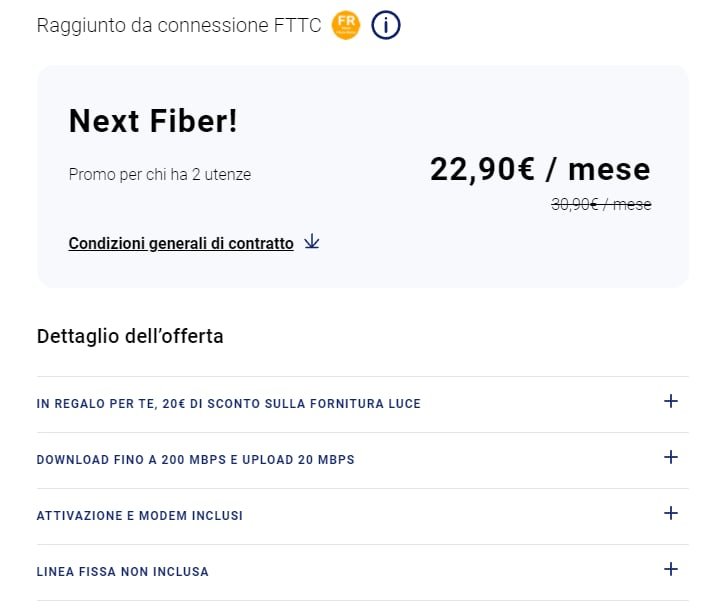Viewport: 726px width, 614px height.
Task: Click 'Raggiunto da connessione FTTC' text
Action: [179, 25]
